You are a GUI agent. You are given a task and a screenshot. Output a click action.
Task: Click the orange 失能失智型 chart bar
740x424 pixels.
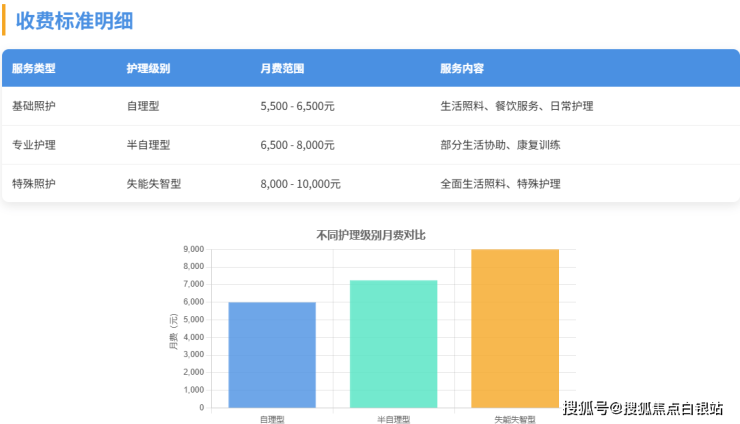tap(515, 328)
